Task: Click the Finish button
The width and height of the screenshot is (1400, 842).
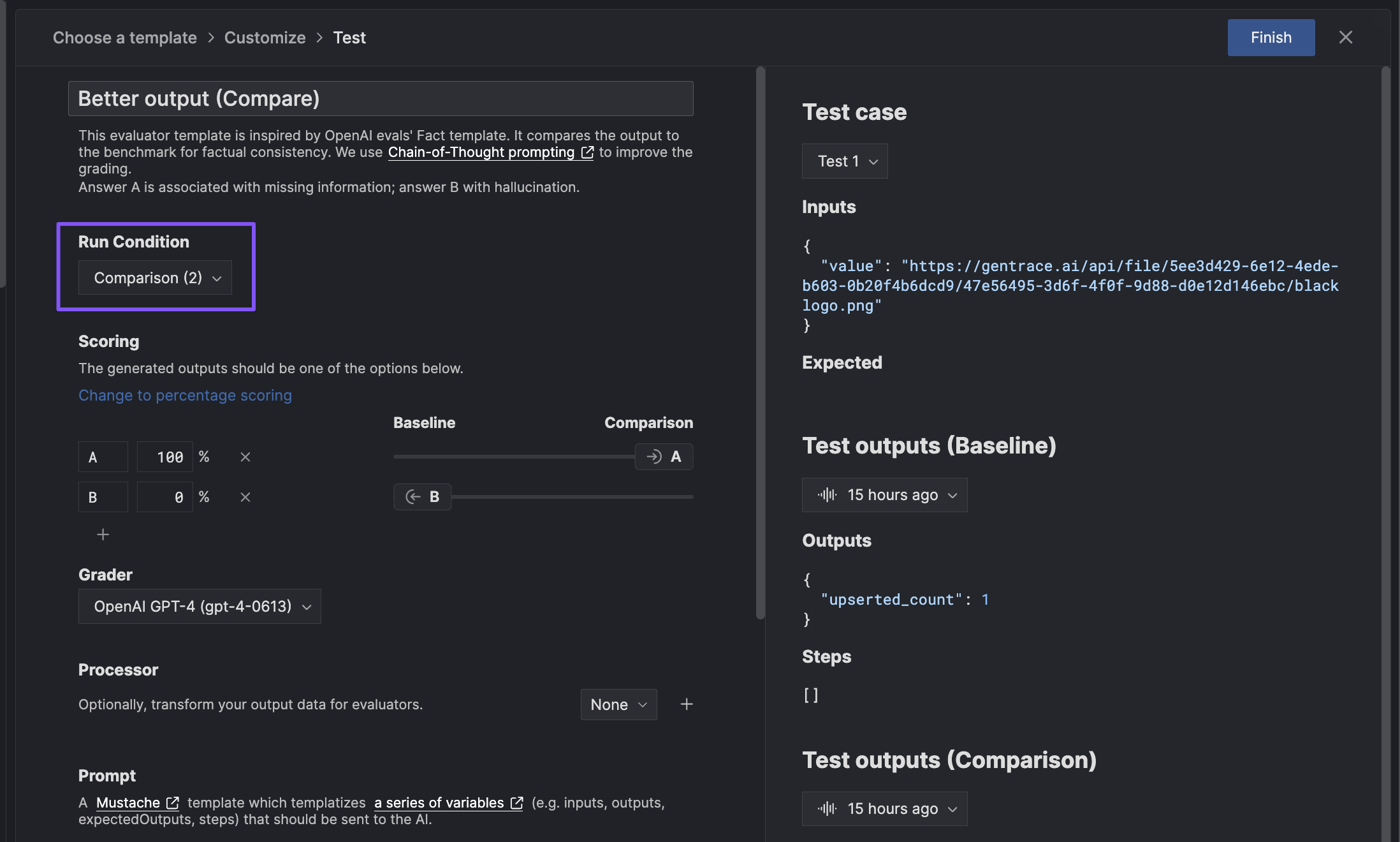Action: 1271,38
